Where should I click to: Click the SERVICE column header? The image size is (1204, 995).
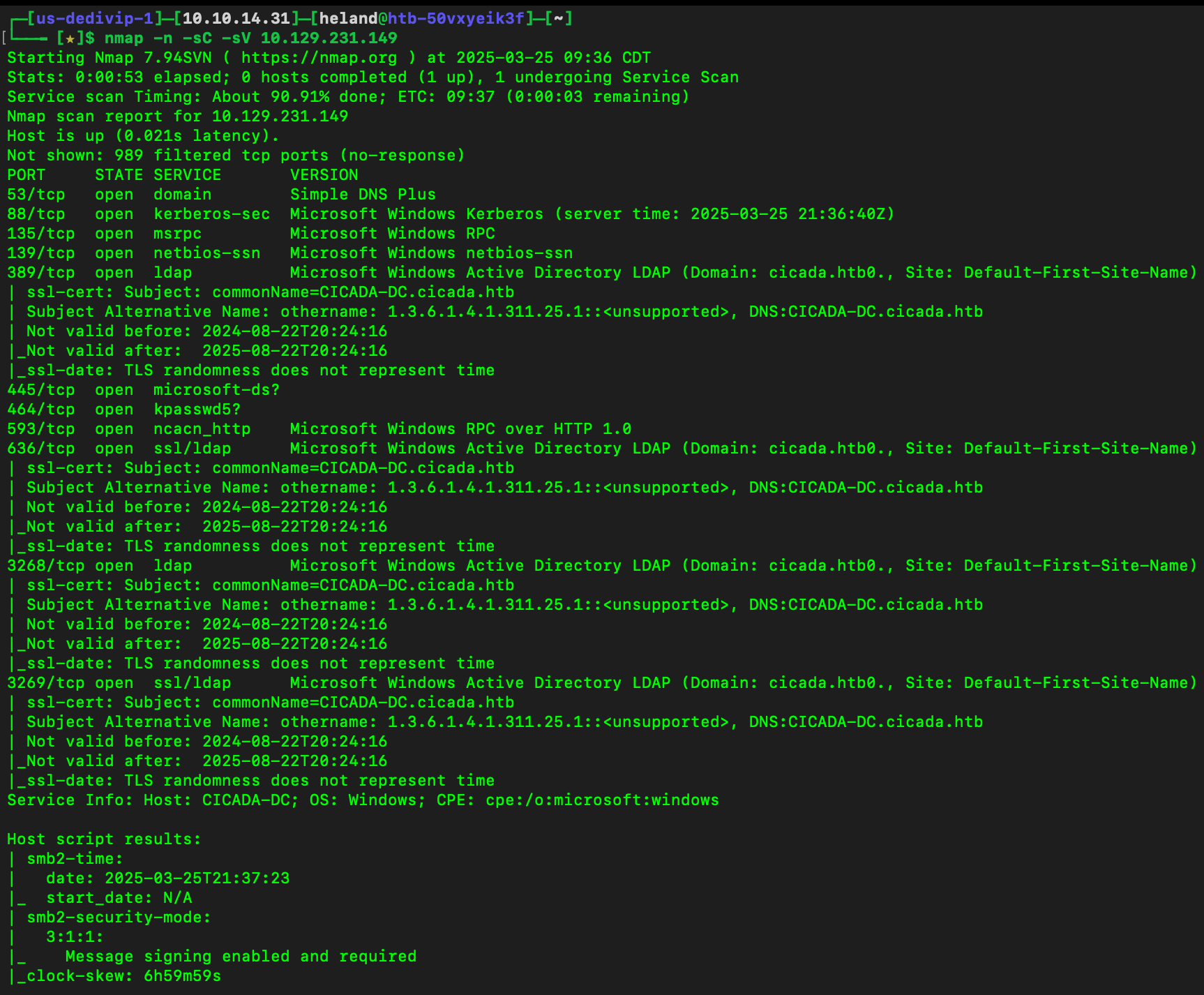(187, 175)
